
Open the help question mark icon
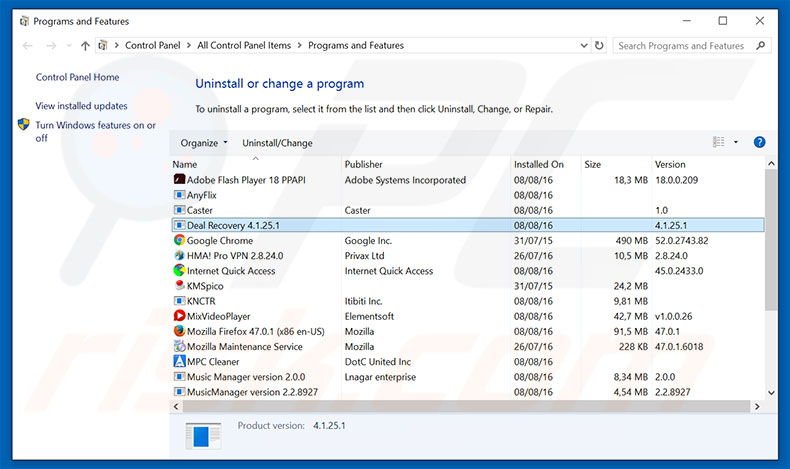click(759, 143)
